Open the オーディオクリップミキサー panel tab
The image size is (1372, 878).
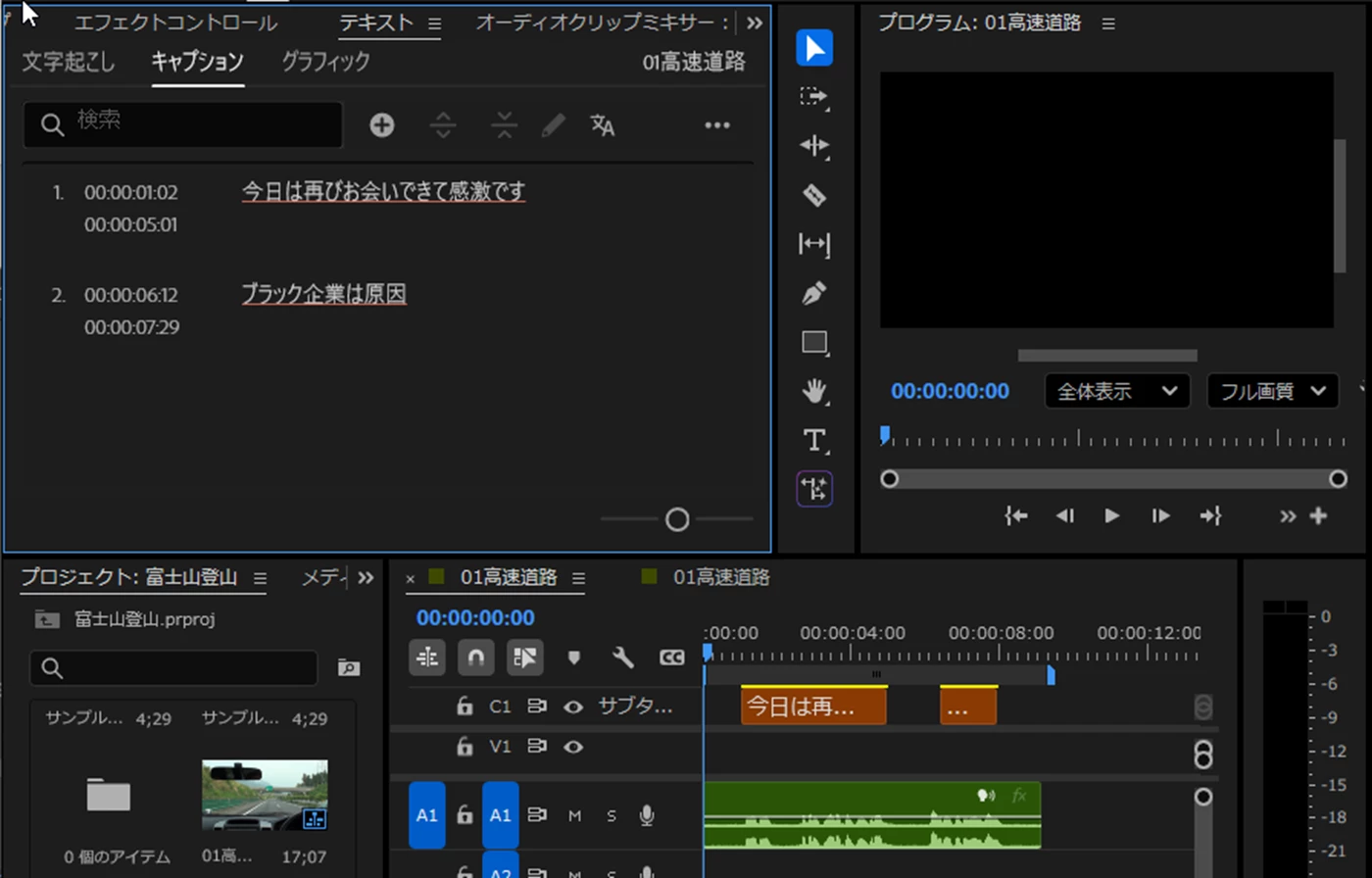point(602,24)
